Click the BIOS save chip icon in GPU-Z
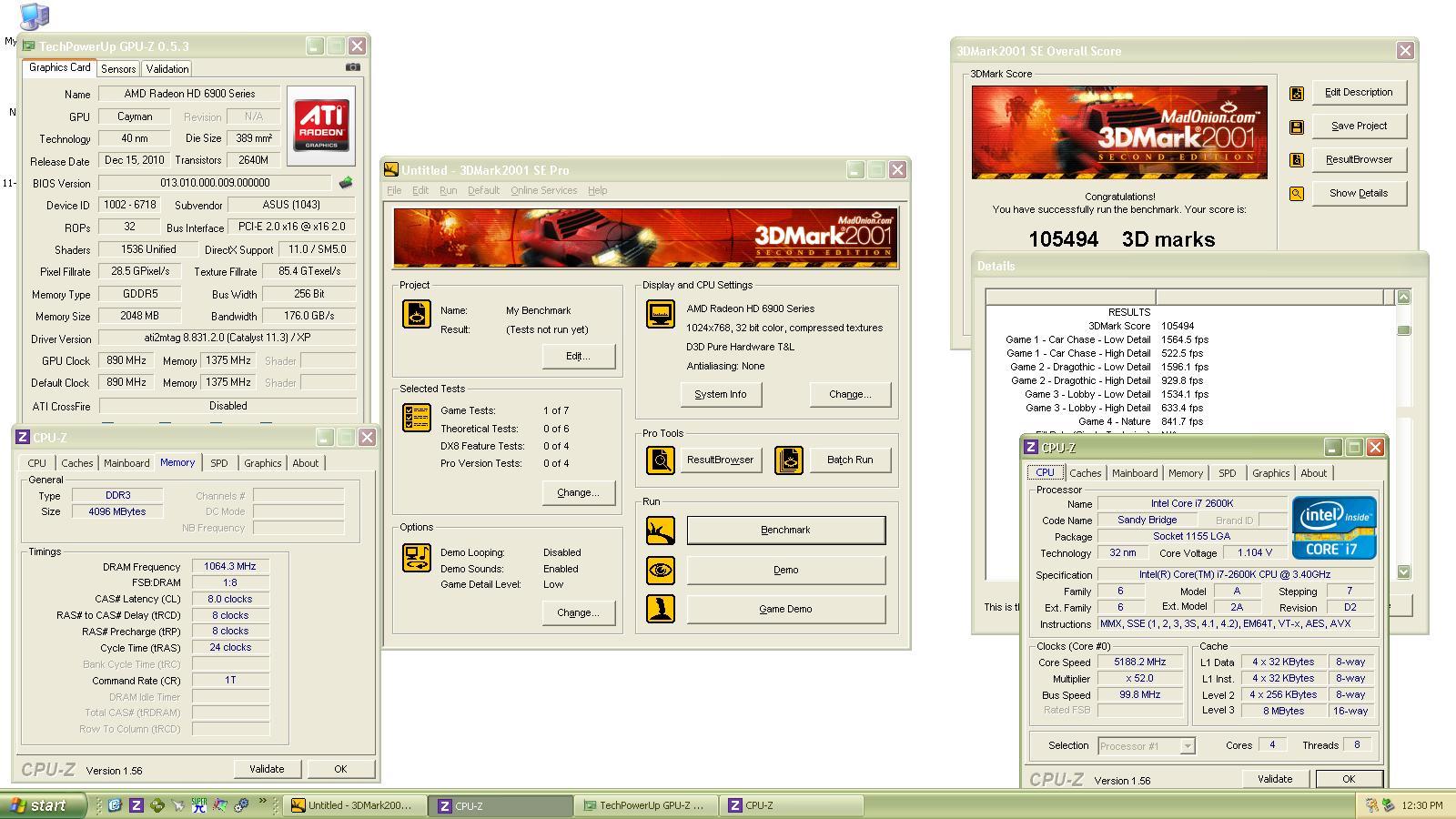The image size is (1456, 819). click(346, 183)
